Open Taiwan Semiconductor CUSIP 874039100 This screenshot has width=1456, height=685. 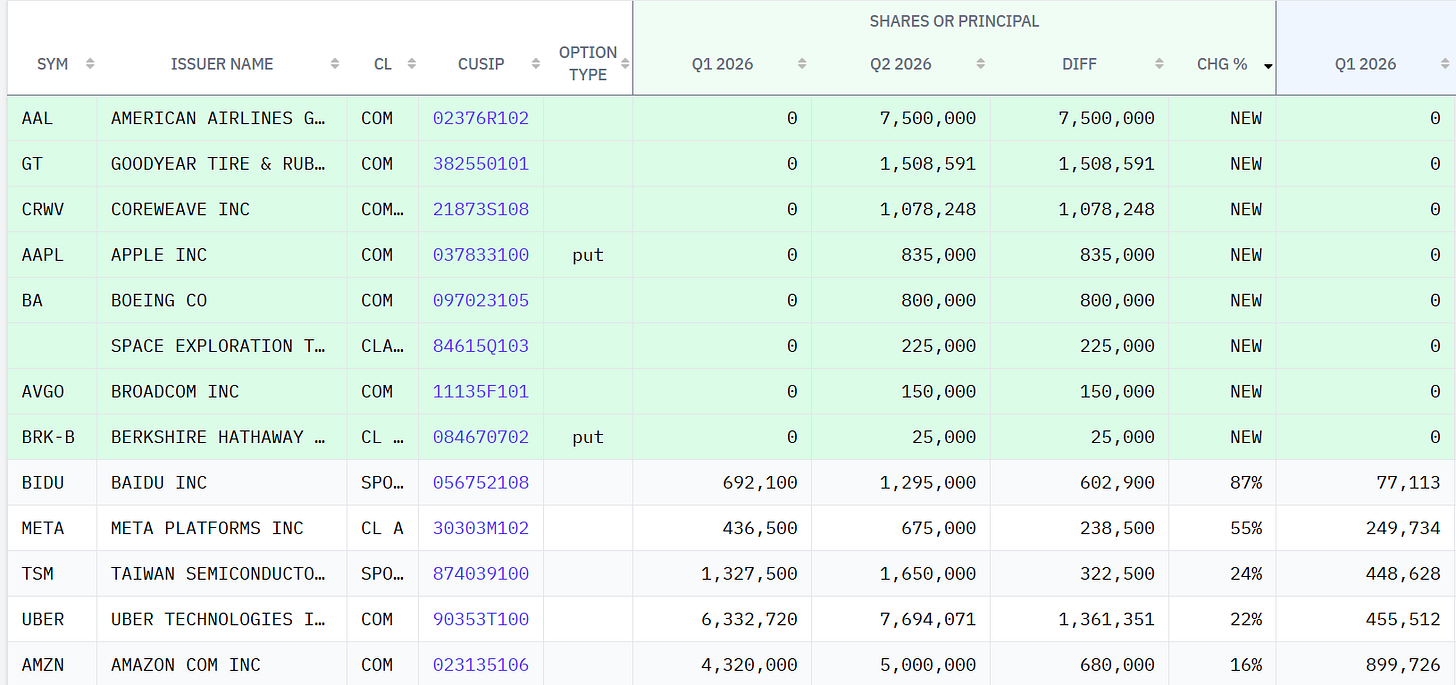(x=481, y=574)
